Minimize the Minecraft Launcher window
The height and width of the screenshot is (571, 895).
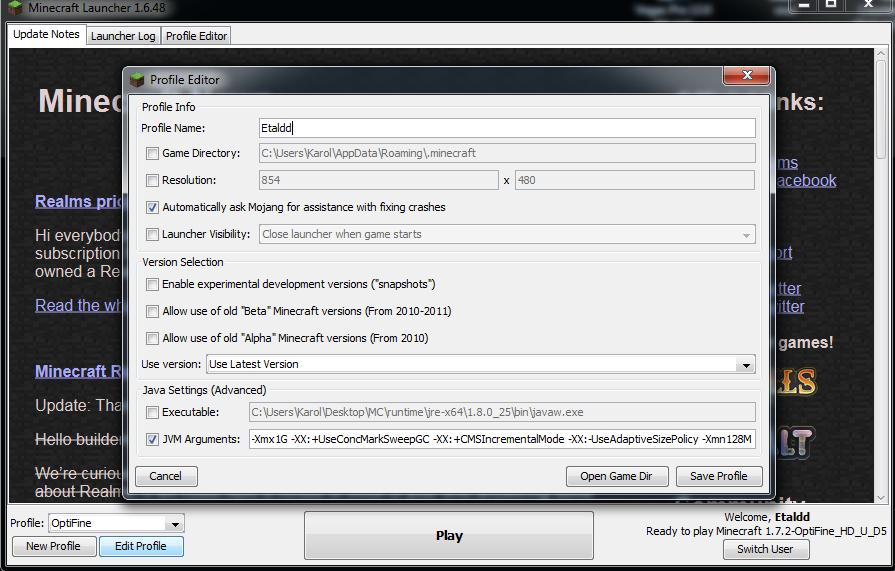coord(804,5)
